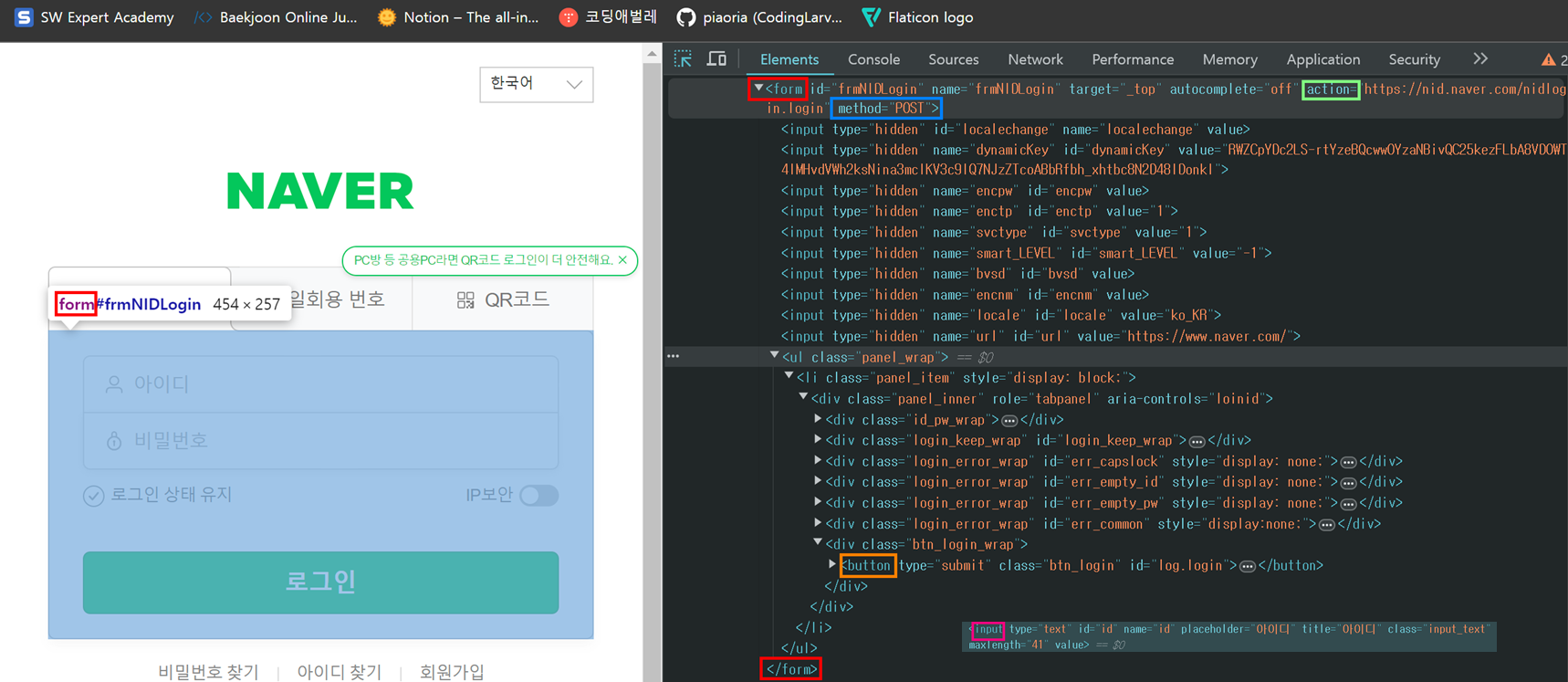
Task: Expand the div err_capslock node
Action: 818,460
